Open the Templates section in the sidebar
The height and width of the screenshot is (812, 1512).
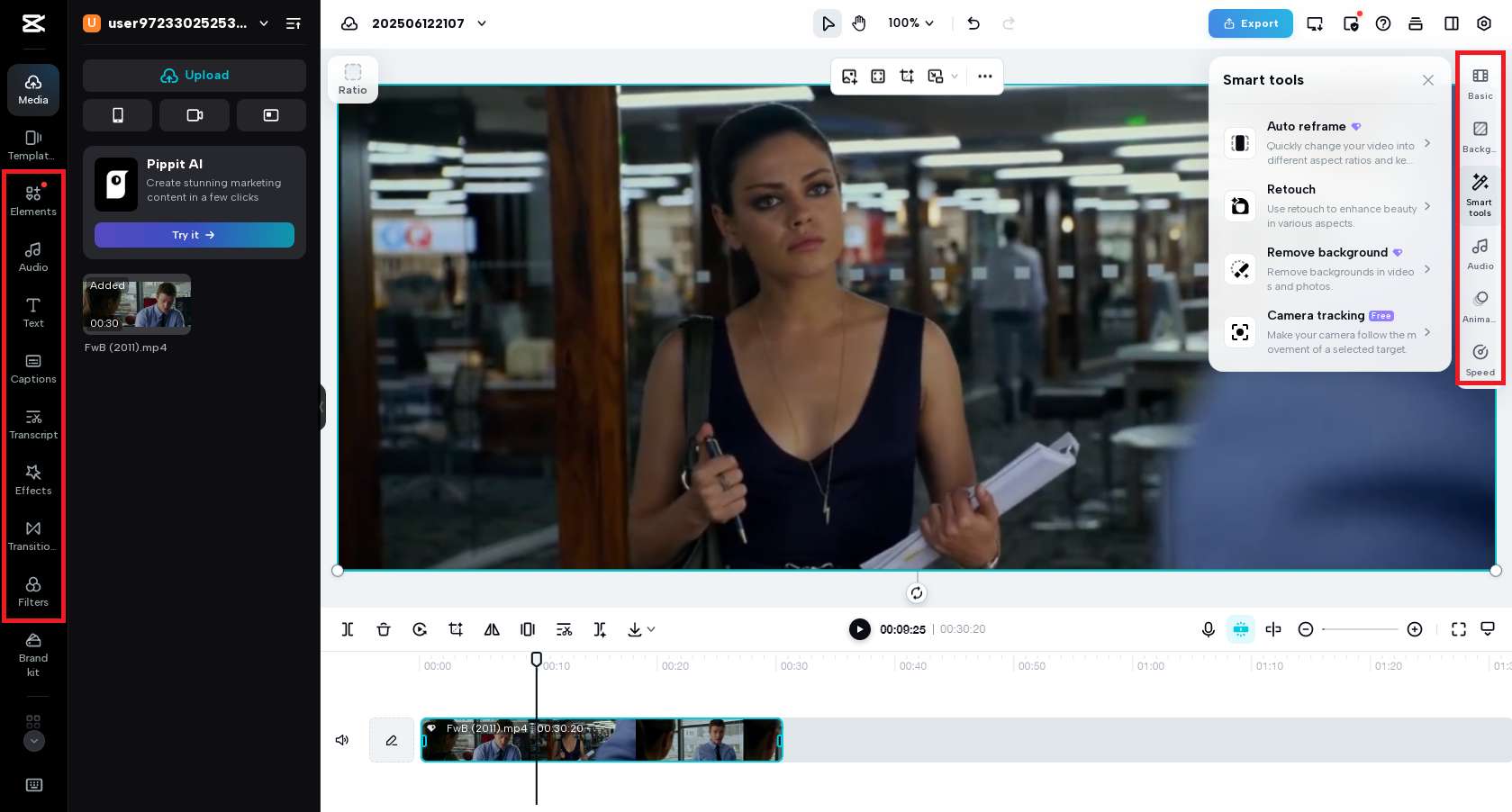click(x=33, y=145)
